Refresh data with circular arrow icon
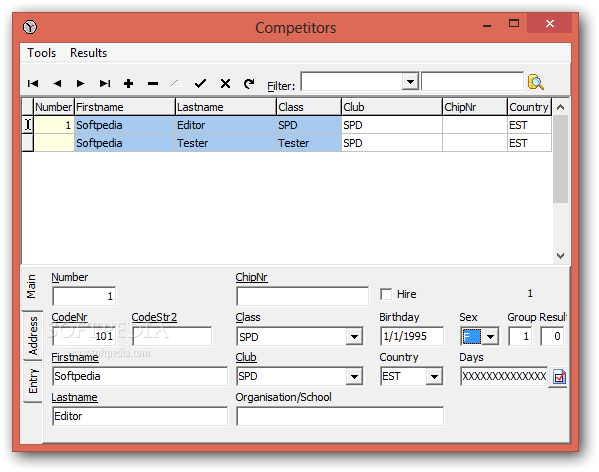The height and width of the screenshot is (472, 599). (x=249, y=83)
